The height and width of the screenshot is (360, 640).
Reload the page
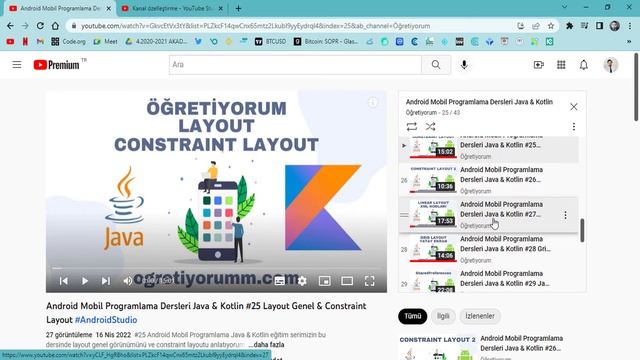(x=40, y=26)
